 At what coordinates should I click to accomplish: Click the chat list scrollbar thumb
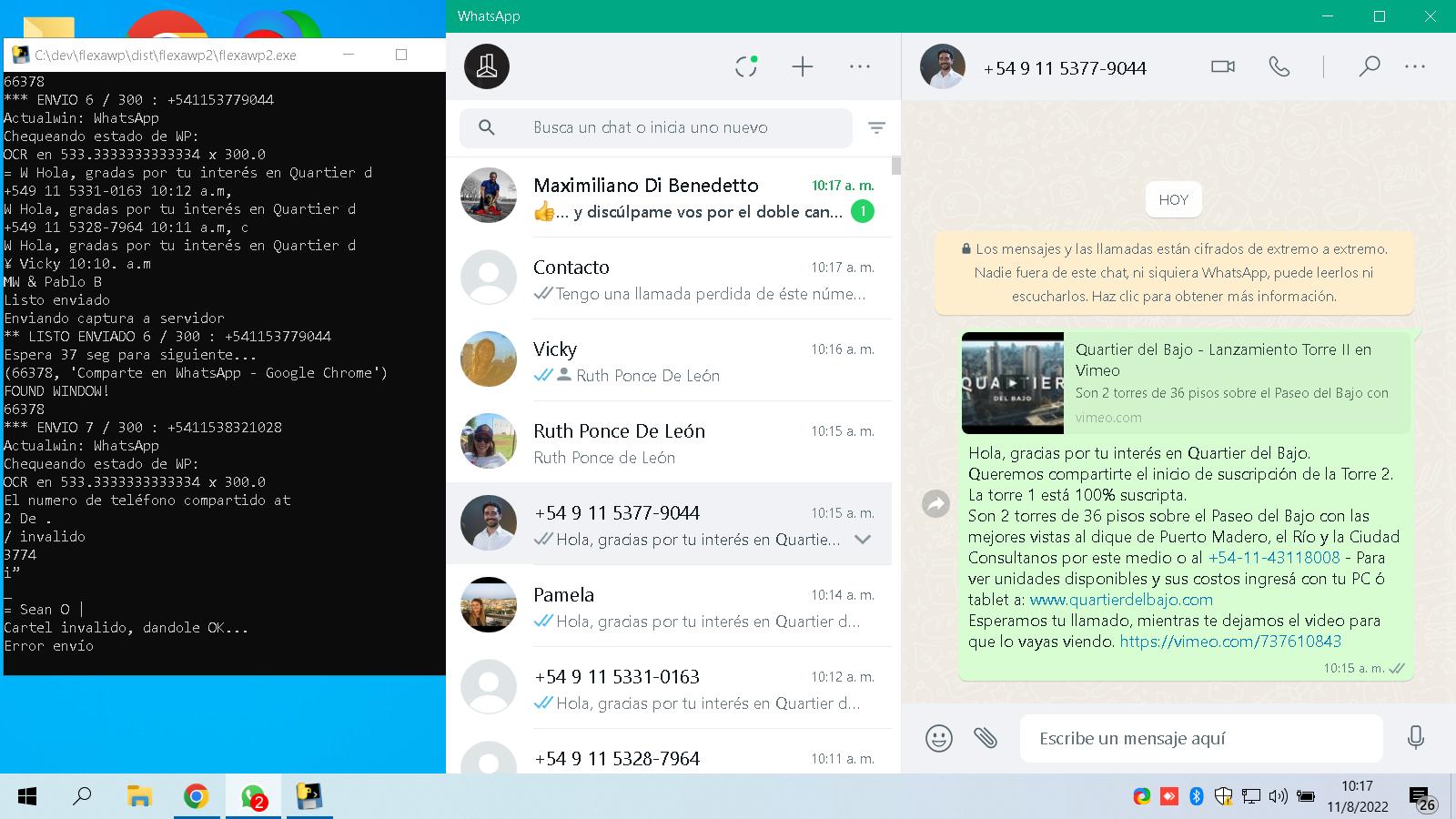coord(896,166)
